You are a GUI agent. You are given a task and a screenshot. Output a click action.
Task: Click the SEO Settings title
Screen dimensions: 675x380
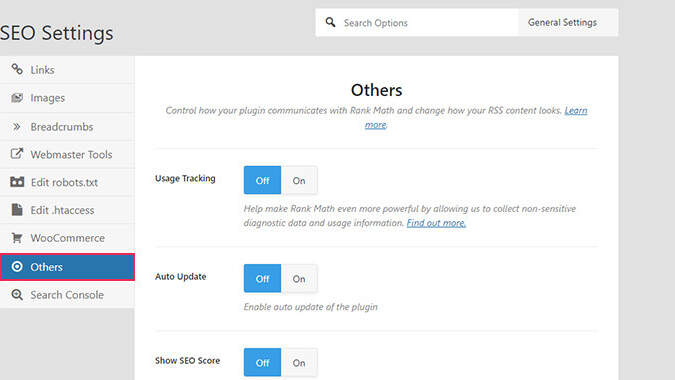tap(56, 33)
